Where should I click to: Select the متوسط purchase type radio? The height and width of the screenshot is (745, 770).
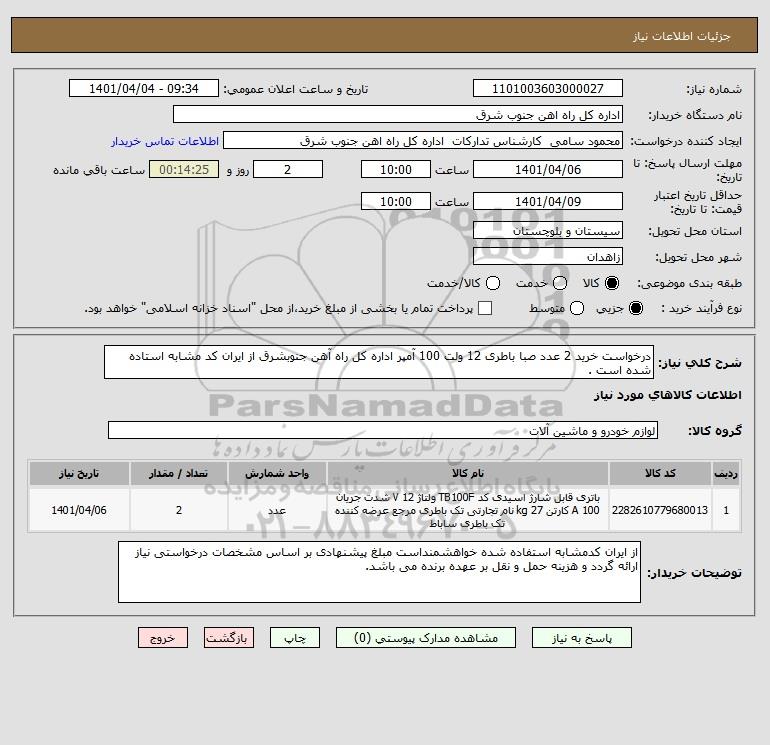point(577,308)
